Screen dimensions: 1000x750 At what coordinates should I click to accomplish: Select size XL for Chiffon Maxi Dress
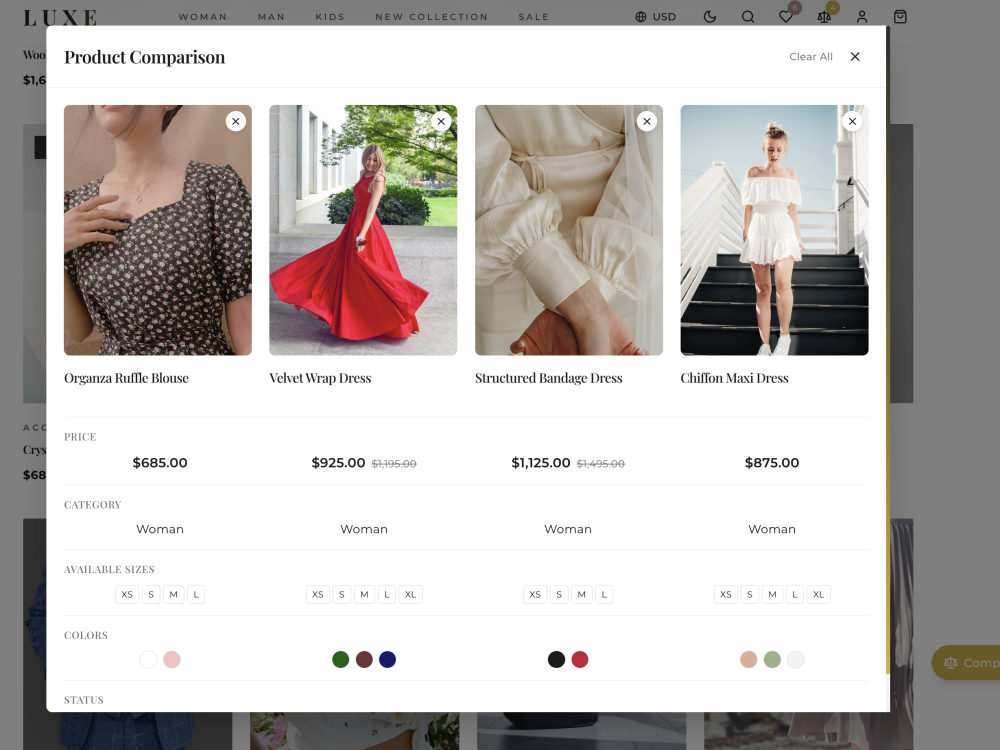click(x=818, y=594)
